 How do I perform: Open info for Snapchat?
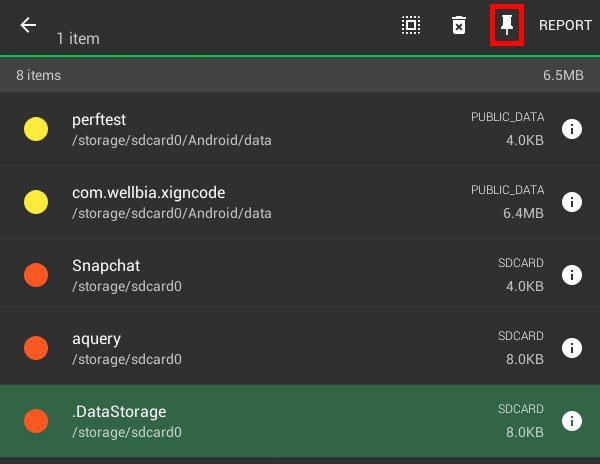pos(572,275)
